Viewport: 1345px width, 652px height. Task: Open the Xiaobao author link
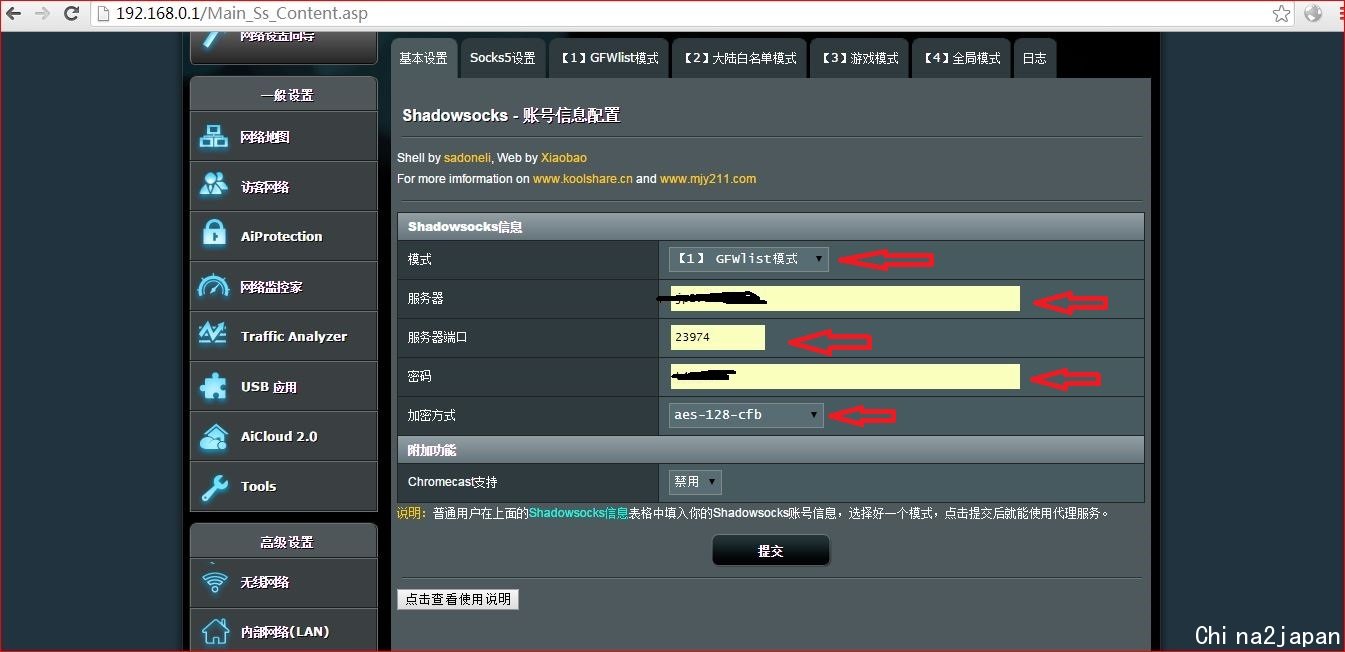[x=564, y=158]
